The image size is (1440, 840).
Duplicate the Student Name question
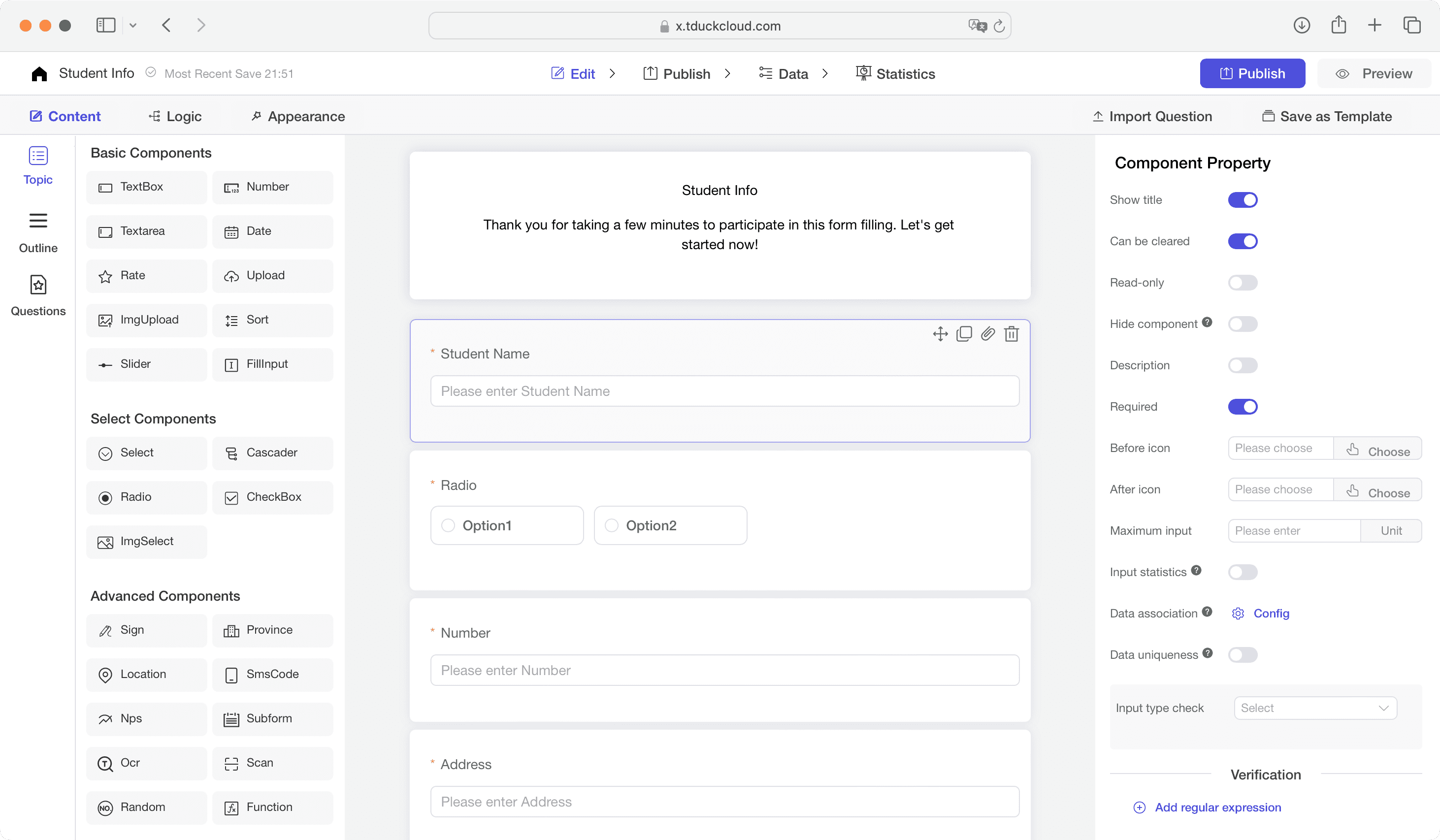[x=964, y=334]
